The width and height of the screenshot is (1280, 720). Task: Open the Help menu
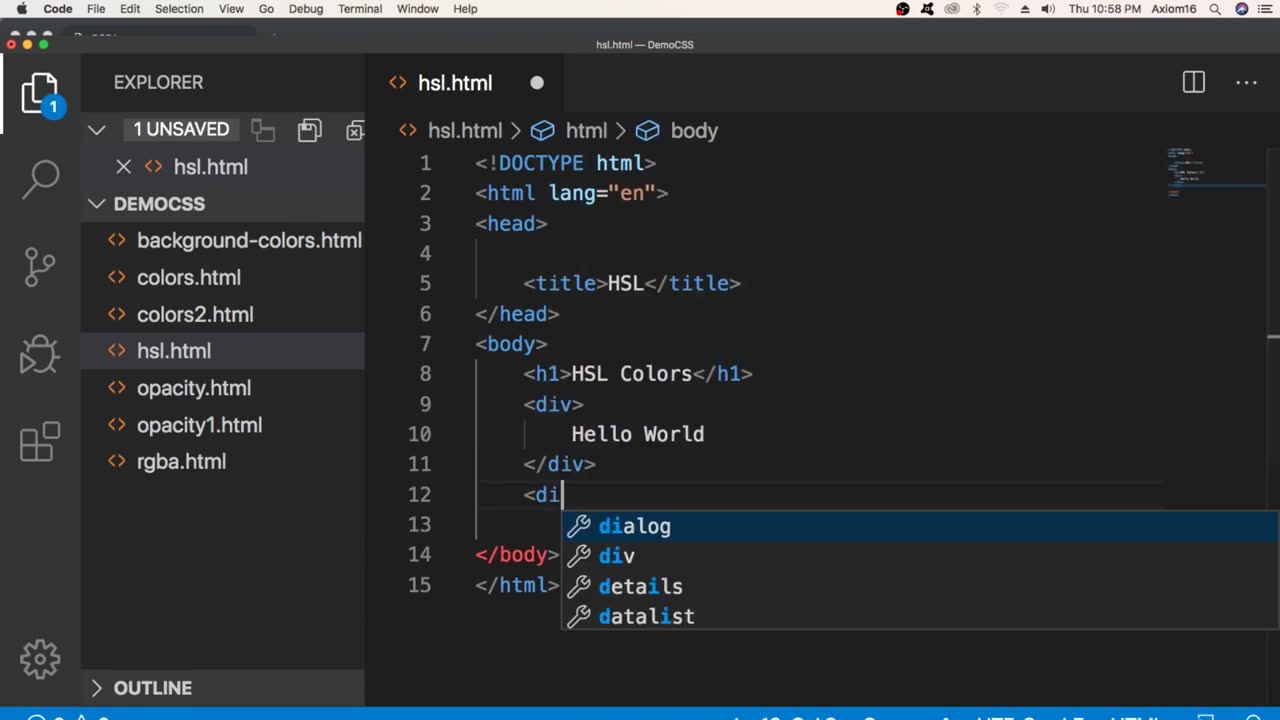tap(465, 9)
